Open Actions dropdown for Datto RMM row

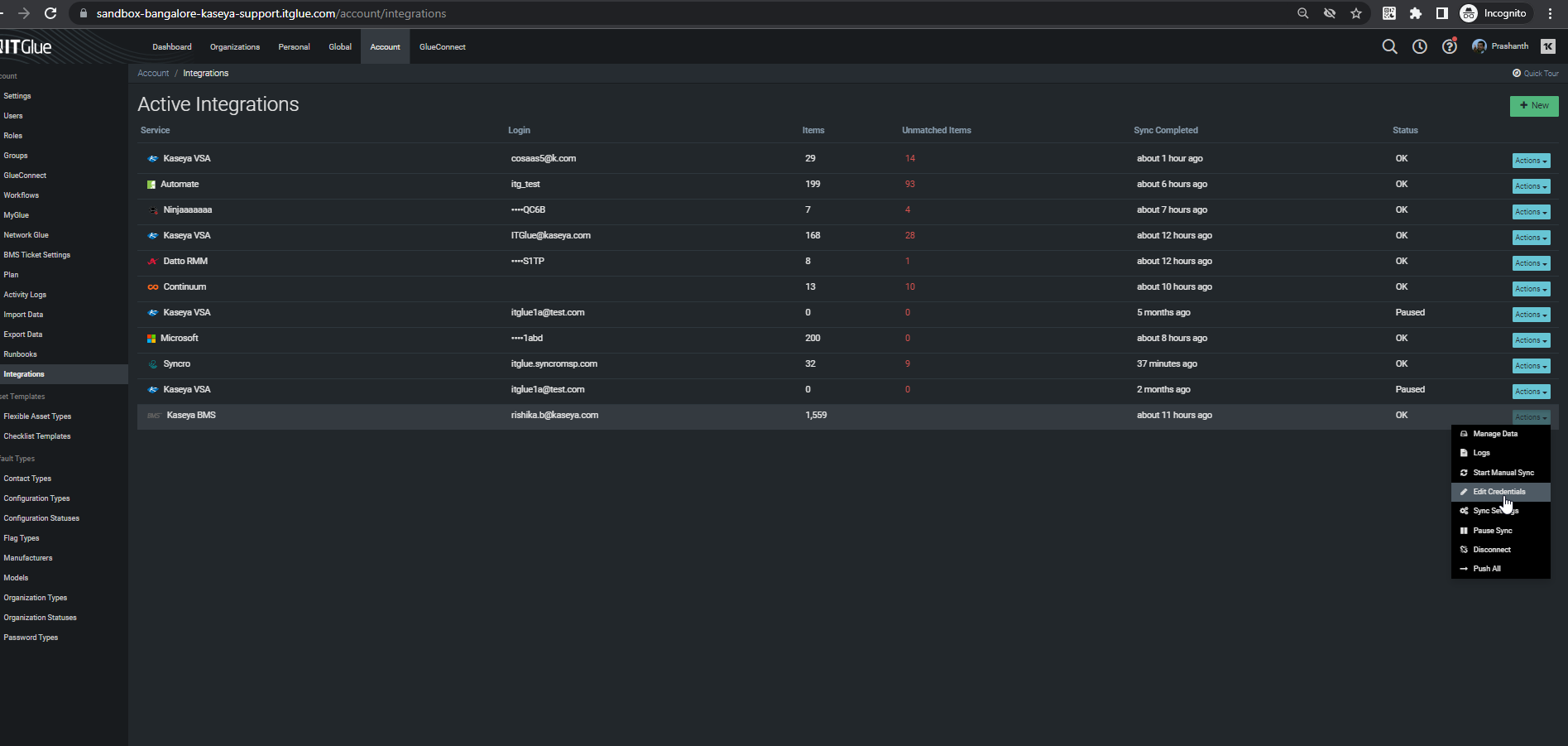[1531, 263]
